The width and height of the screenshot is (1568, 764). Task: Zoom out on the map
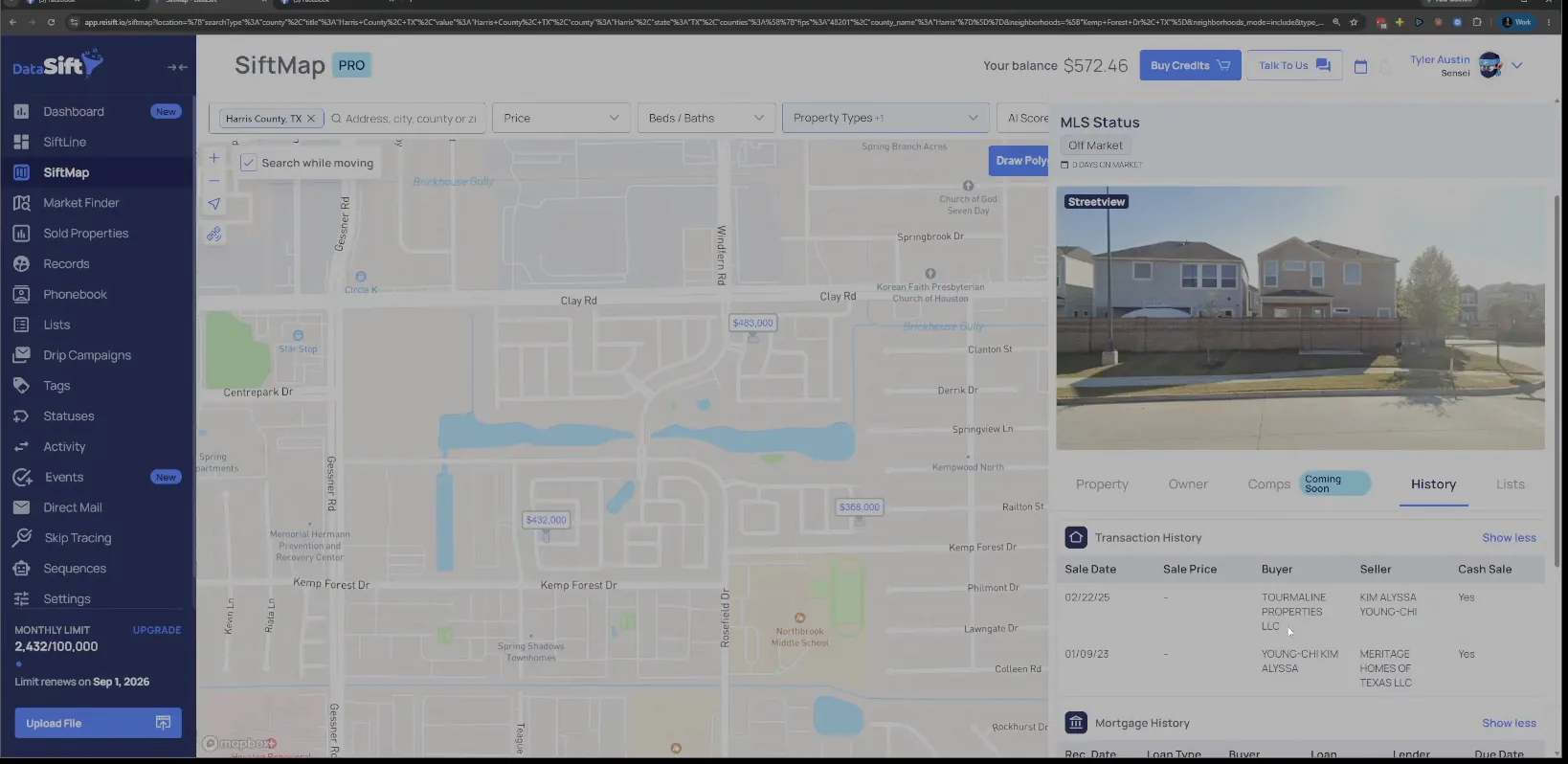[x=214, y=181]
